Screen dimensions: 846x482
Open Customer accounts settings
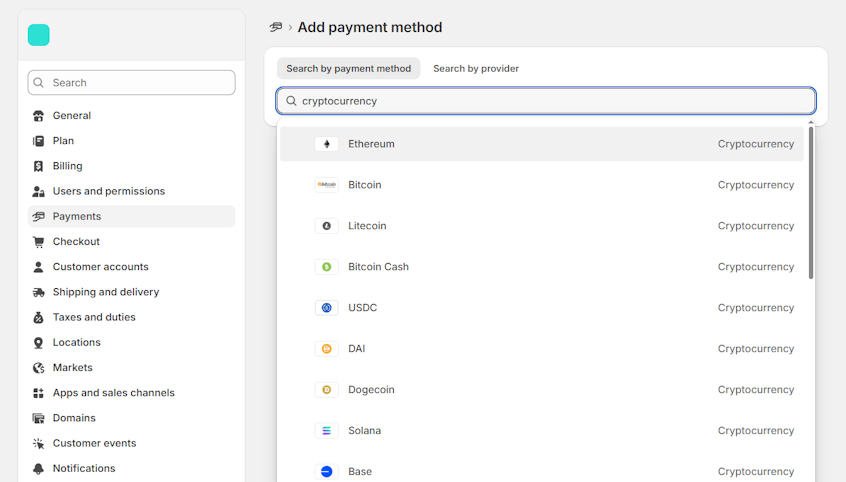[x=132, y=267]
